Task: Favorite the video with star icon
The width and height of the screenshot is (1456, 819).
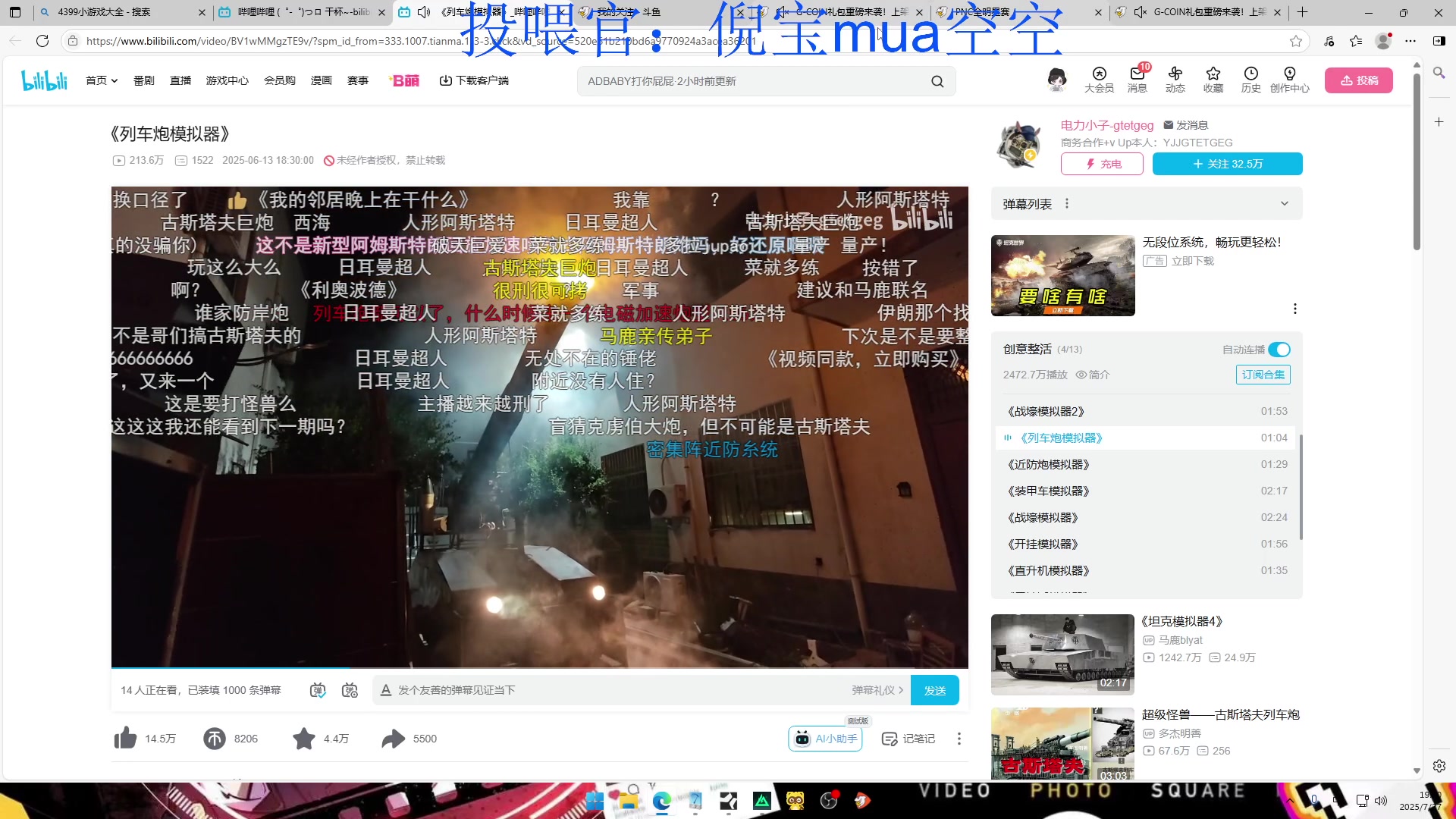Action: click(x=304, y=738)
